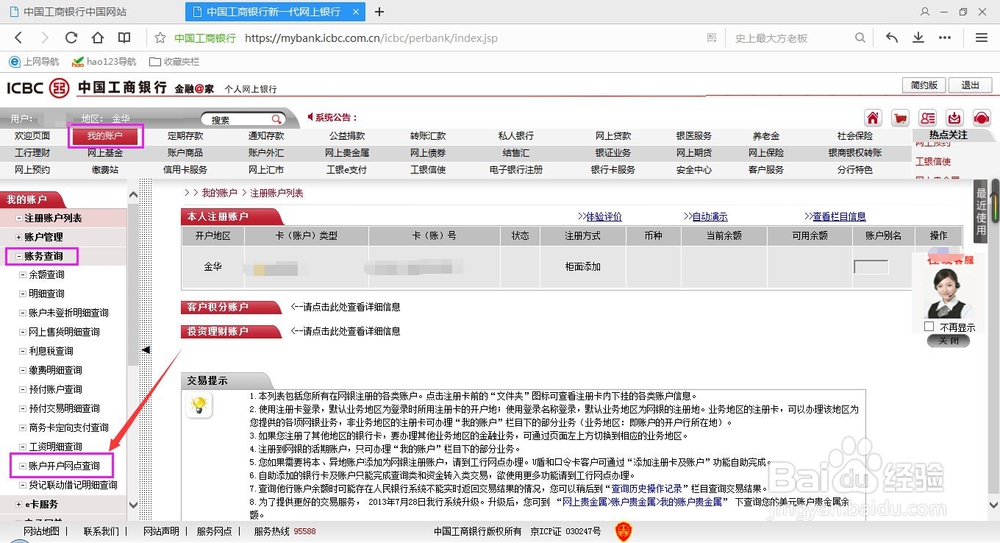Image resolution: width=1000 pixels, height=543 pixels.
Task: Click the red online-service headset icon
Action: point(982,118)
